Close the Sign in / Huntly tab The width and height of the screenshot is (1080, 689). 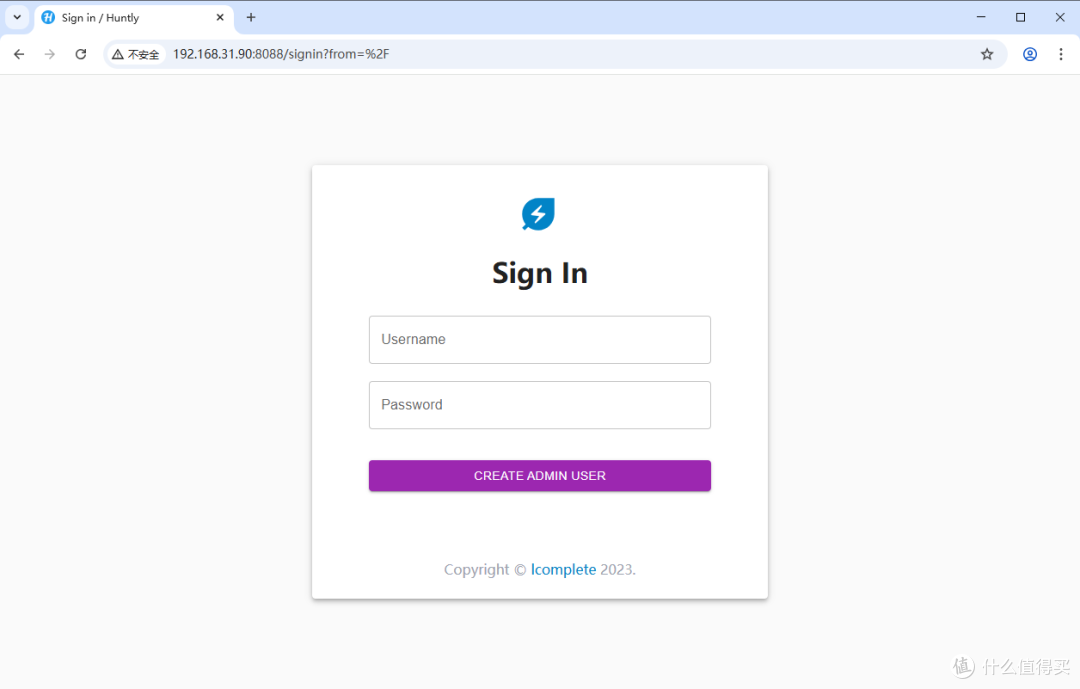(x=220, y=18)
